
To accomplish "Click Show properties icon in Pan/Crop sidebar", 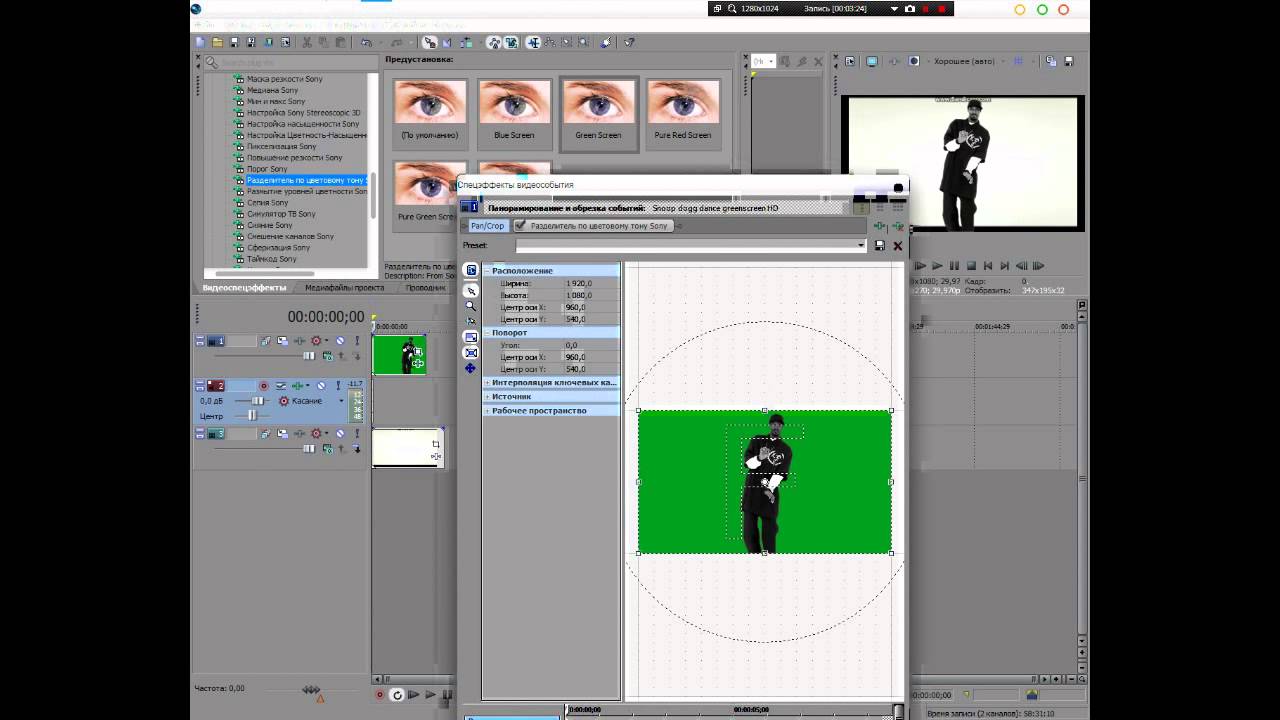I will [x=471, y=270].
